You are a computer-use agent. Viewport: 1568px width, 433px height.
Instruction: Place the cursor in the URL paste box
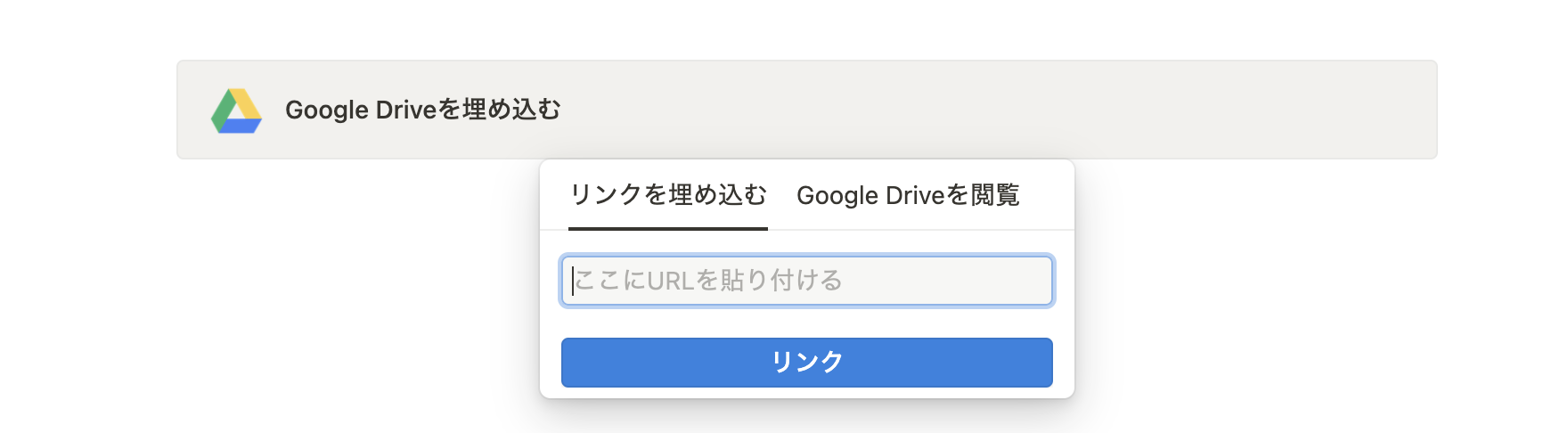807,281
